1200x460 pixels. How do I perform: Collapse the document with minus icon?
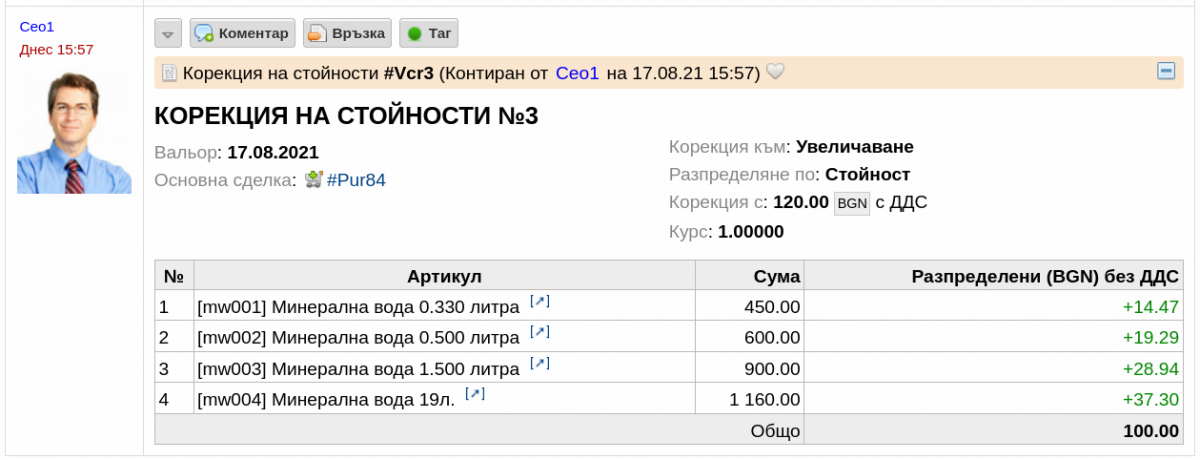[x=1165, y=71]
